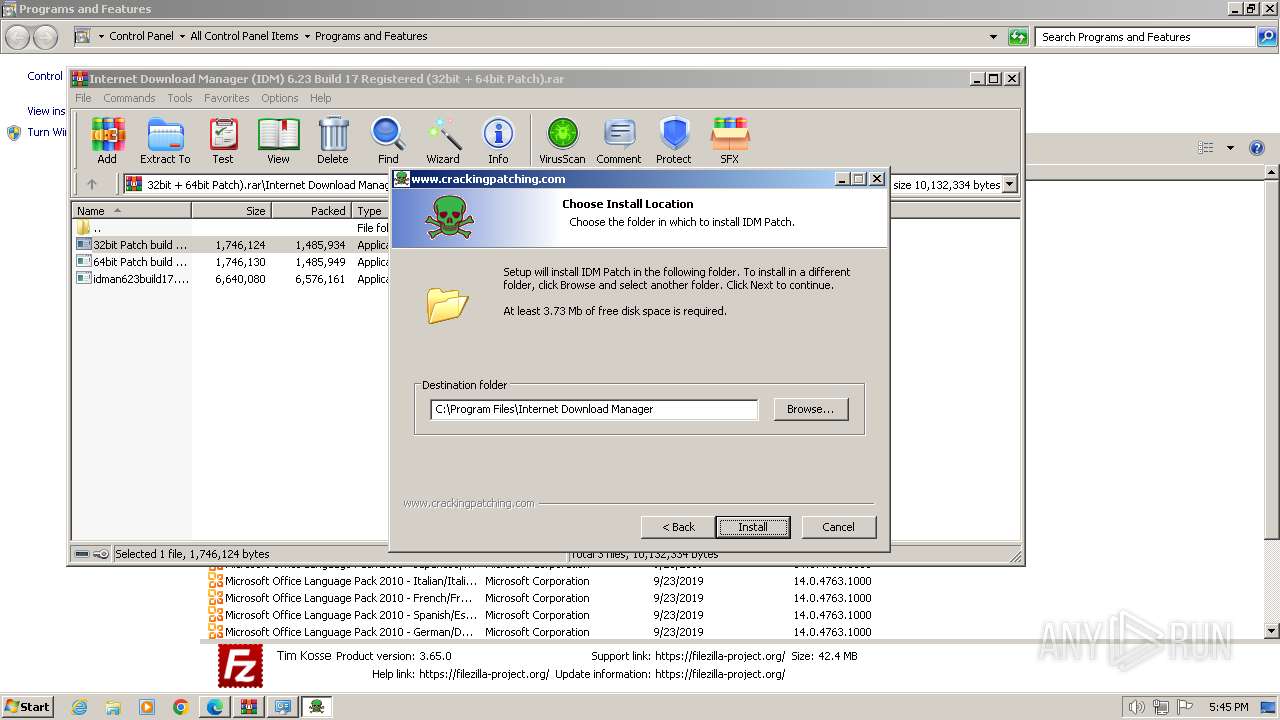Screen dimensions: 1280x720
Task: Expand All Control Panel Items breadcrumb arrow
Action: coord(306,37)
